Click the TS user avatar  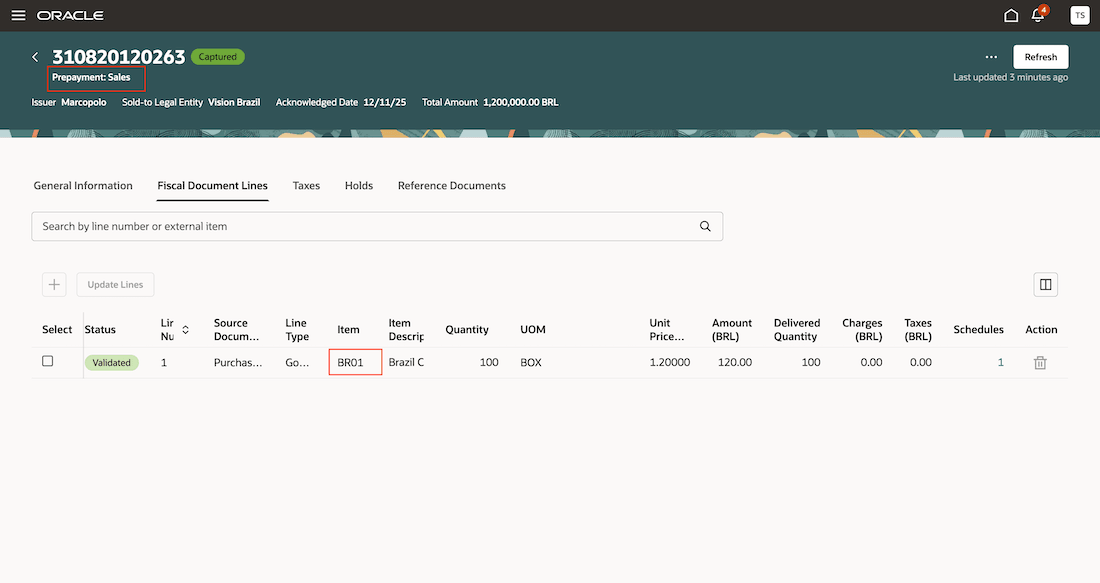coord(1079,15)
